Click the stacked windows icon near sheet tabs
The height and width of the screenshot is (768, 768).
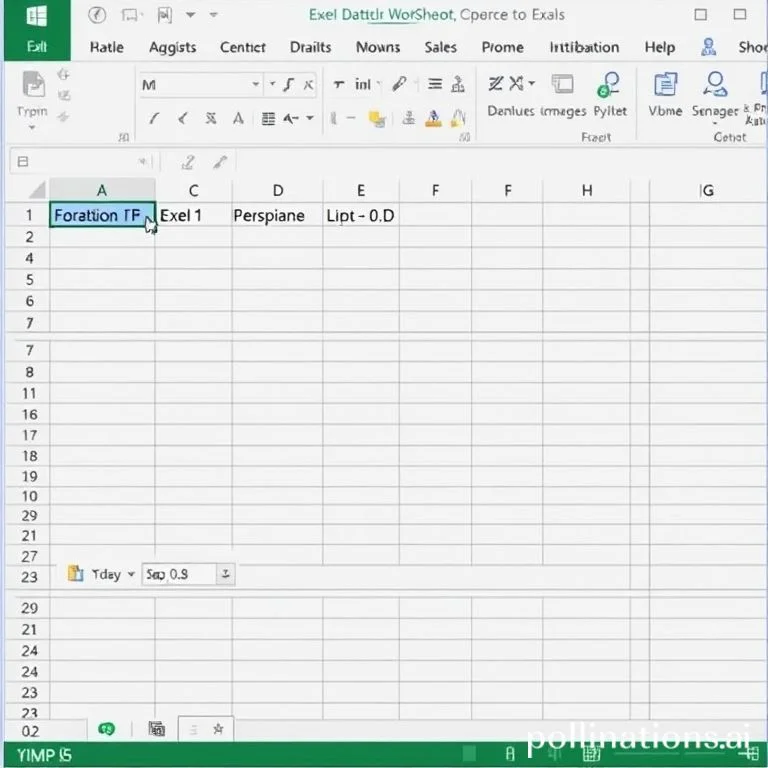pos(156,729)
